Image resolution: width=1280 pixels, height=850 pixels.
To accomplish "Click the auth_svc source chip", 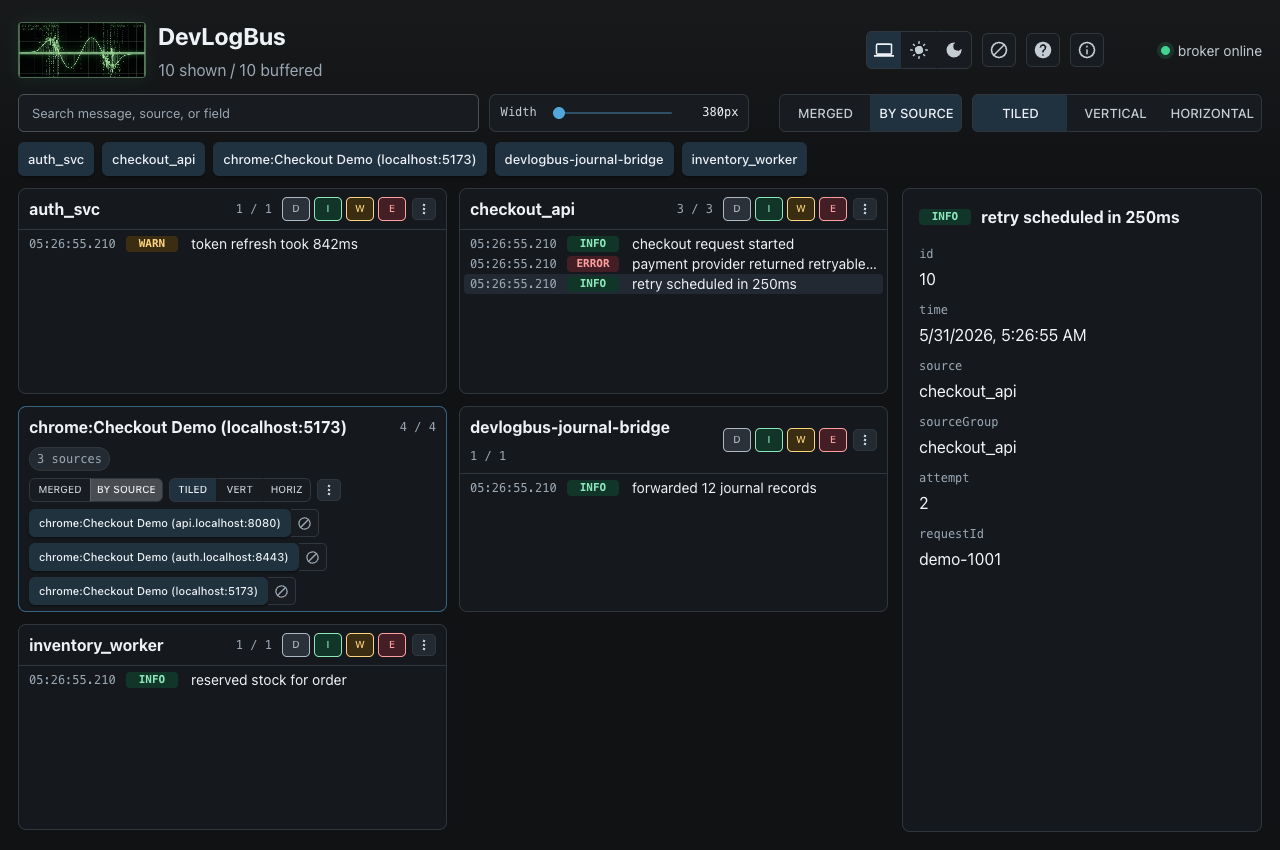I will [56, 159].
